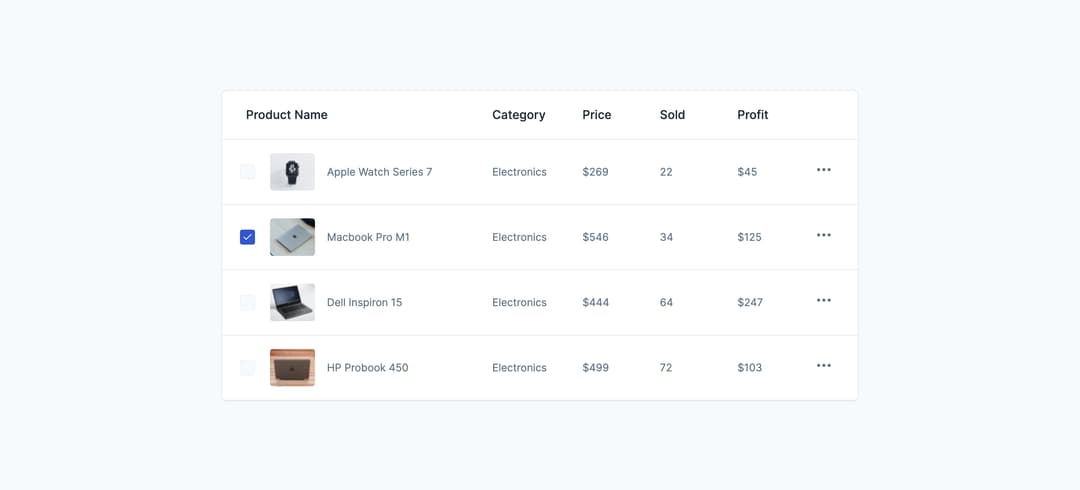The height and width of the screenshot is (490, 1080).
Task: Sort by the Profit column header
Action: [752, 115]
